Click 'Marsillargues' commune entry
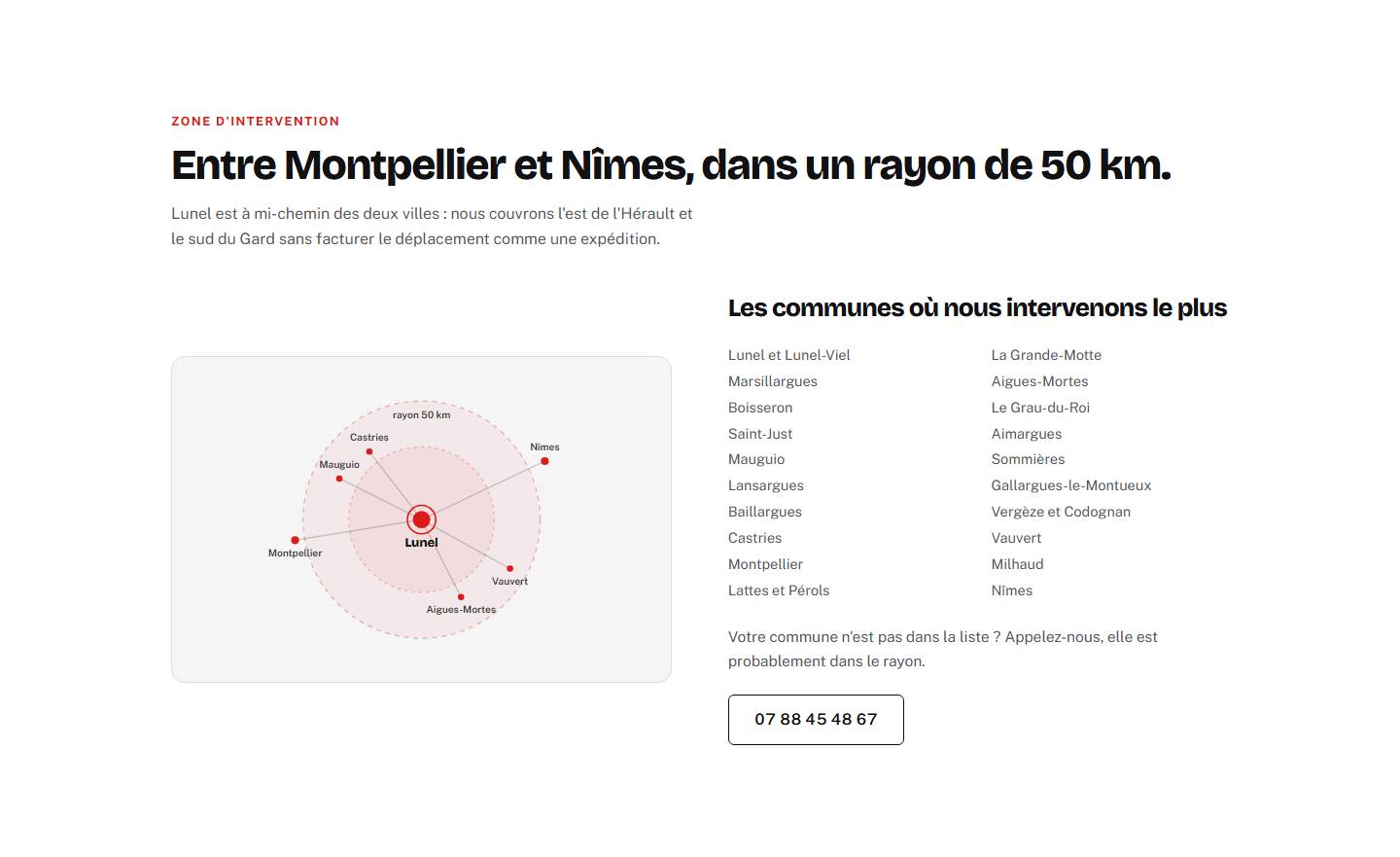Viewport: 1400px width, 857px height. [773, 381]
